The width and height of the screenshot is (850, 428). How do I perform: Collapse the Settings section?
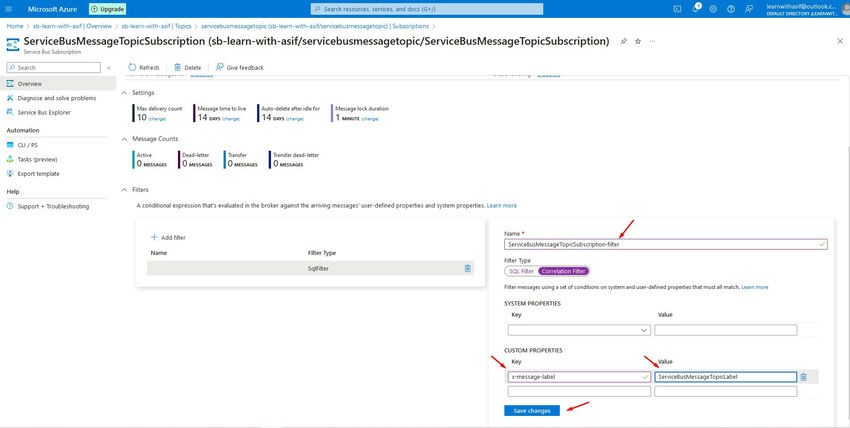click(124, 93)
